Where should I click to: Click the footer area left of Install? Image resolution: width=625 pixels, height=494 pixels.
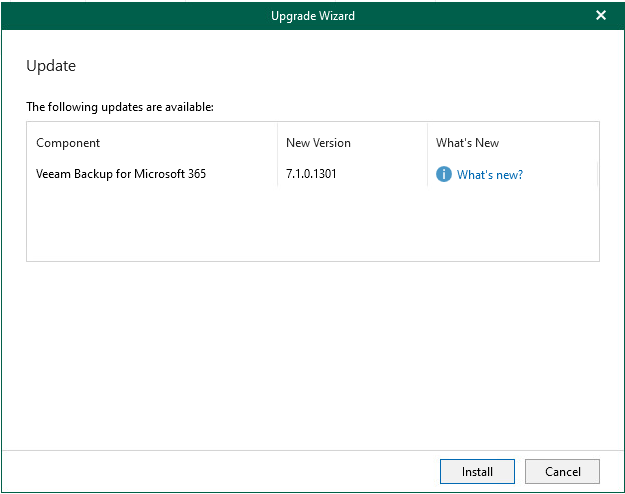tap(219, 471)
